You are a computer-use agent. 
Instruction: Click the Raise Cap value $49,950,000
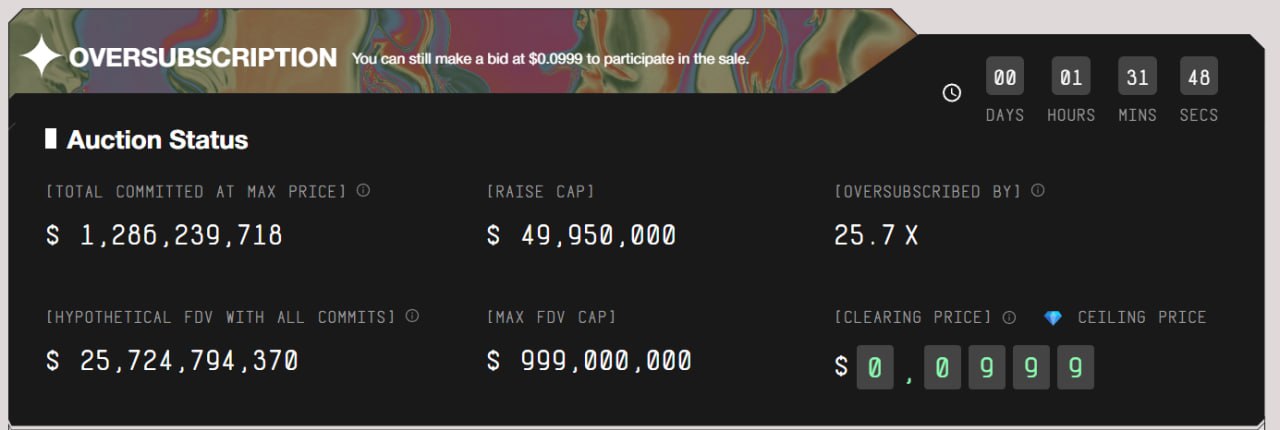tap(581, 235)
